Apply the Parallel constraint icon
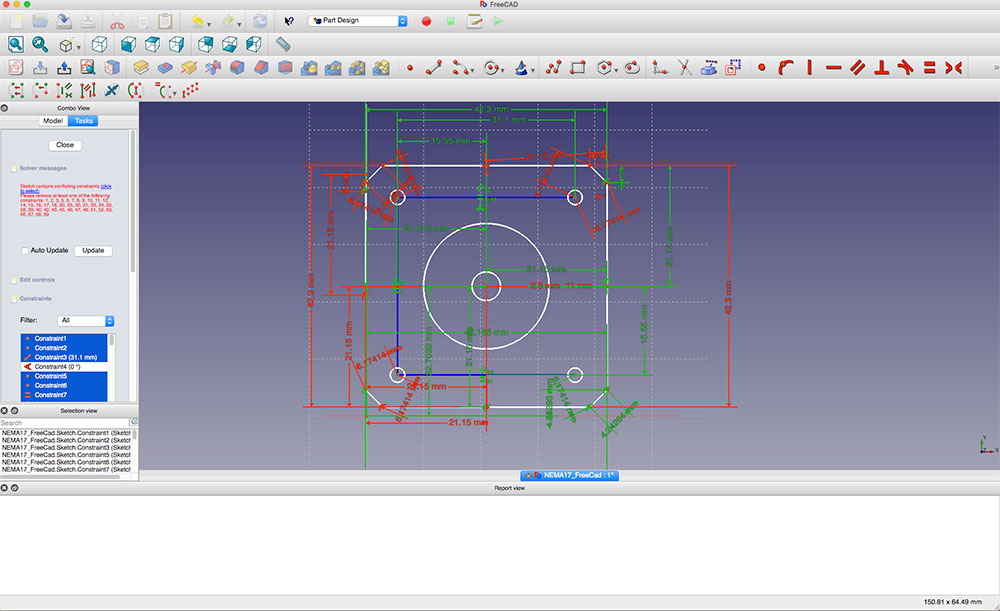This screenshot has height=611, width=1000. [x=858, y=68]
